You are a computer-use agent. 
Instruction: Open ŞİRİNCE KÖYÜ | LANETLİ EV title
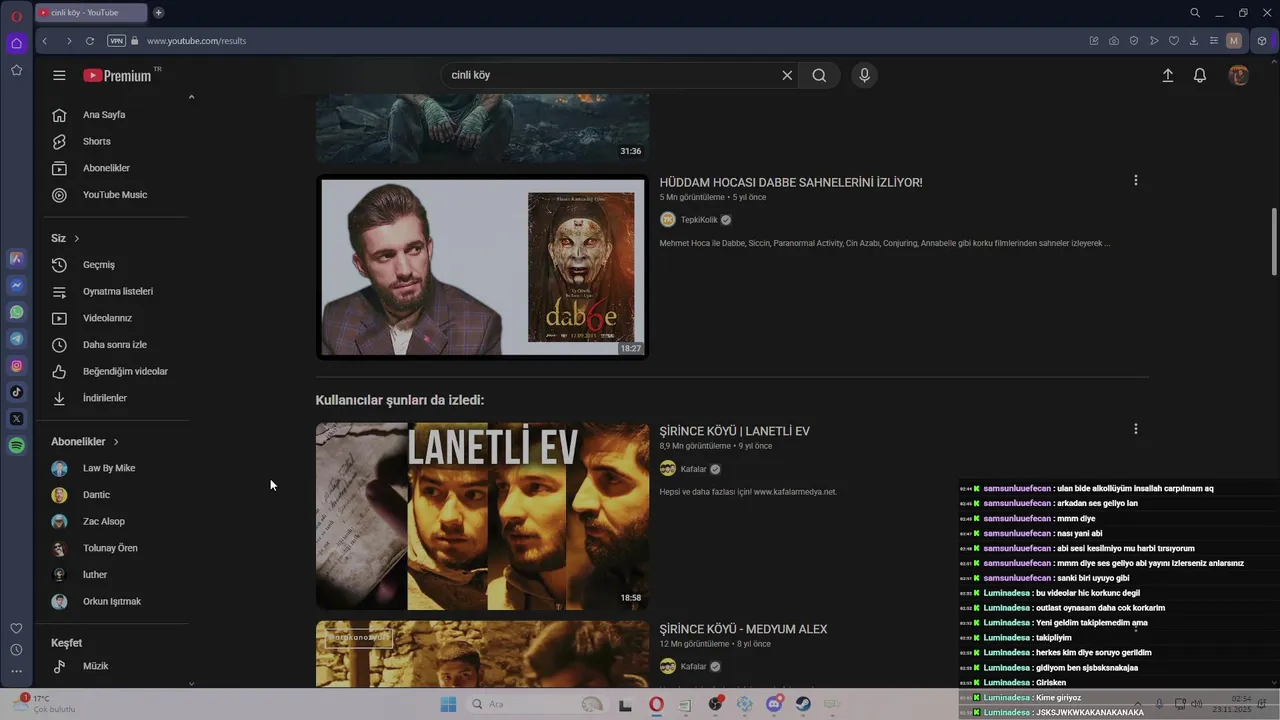(735, 431)
